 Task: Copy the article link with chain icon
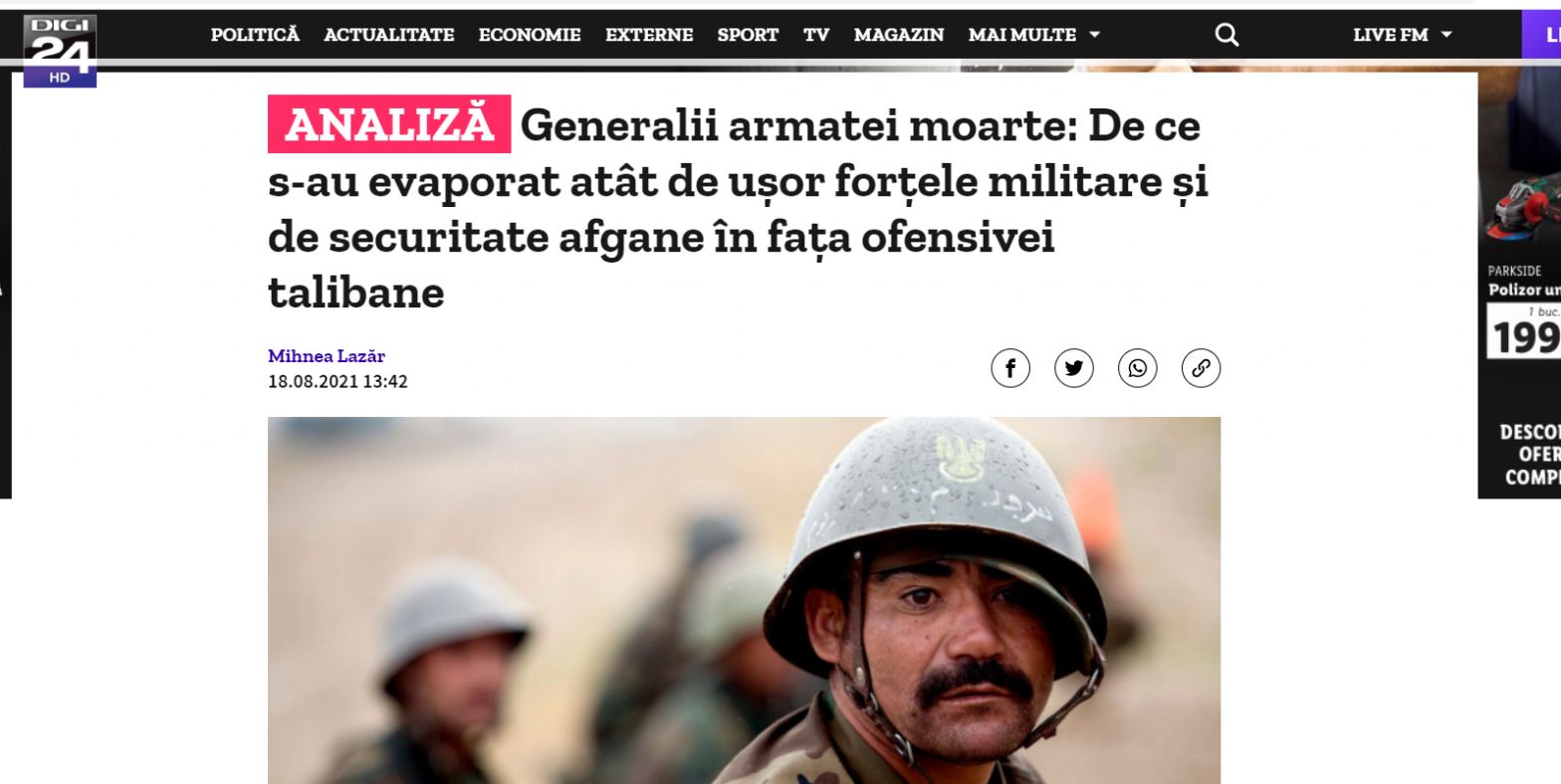coord(1201,368)
